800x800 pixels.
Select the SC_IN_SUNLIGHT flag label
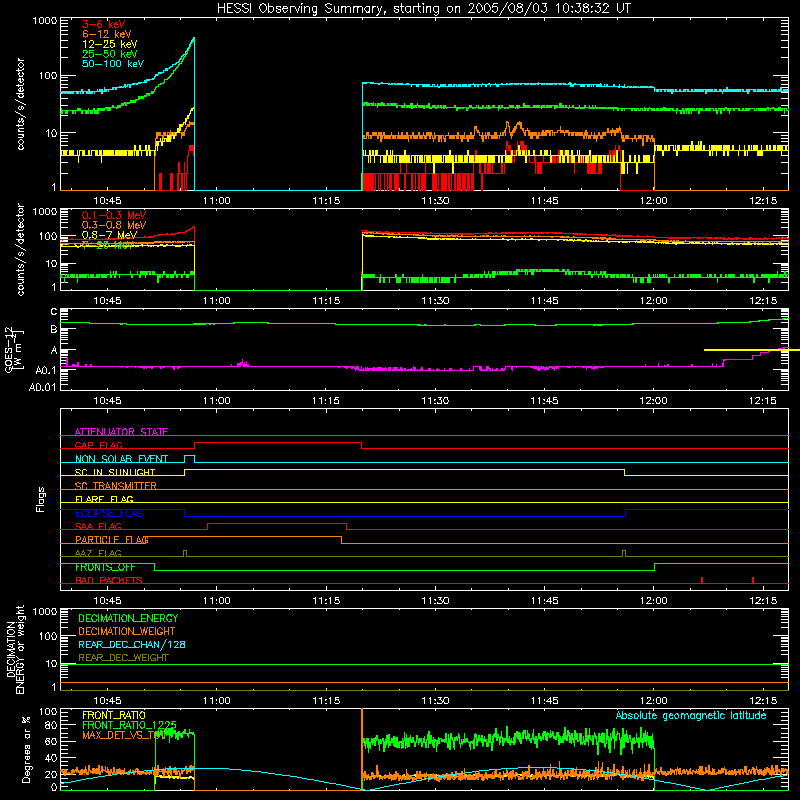click(115, 472)
